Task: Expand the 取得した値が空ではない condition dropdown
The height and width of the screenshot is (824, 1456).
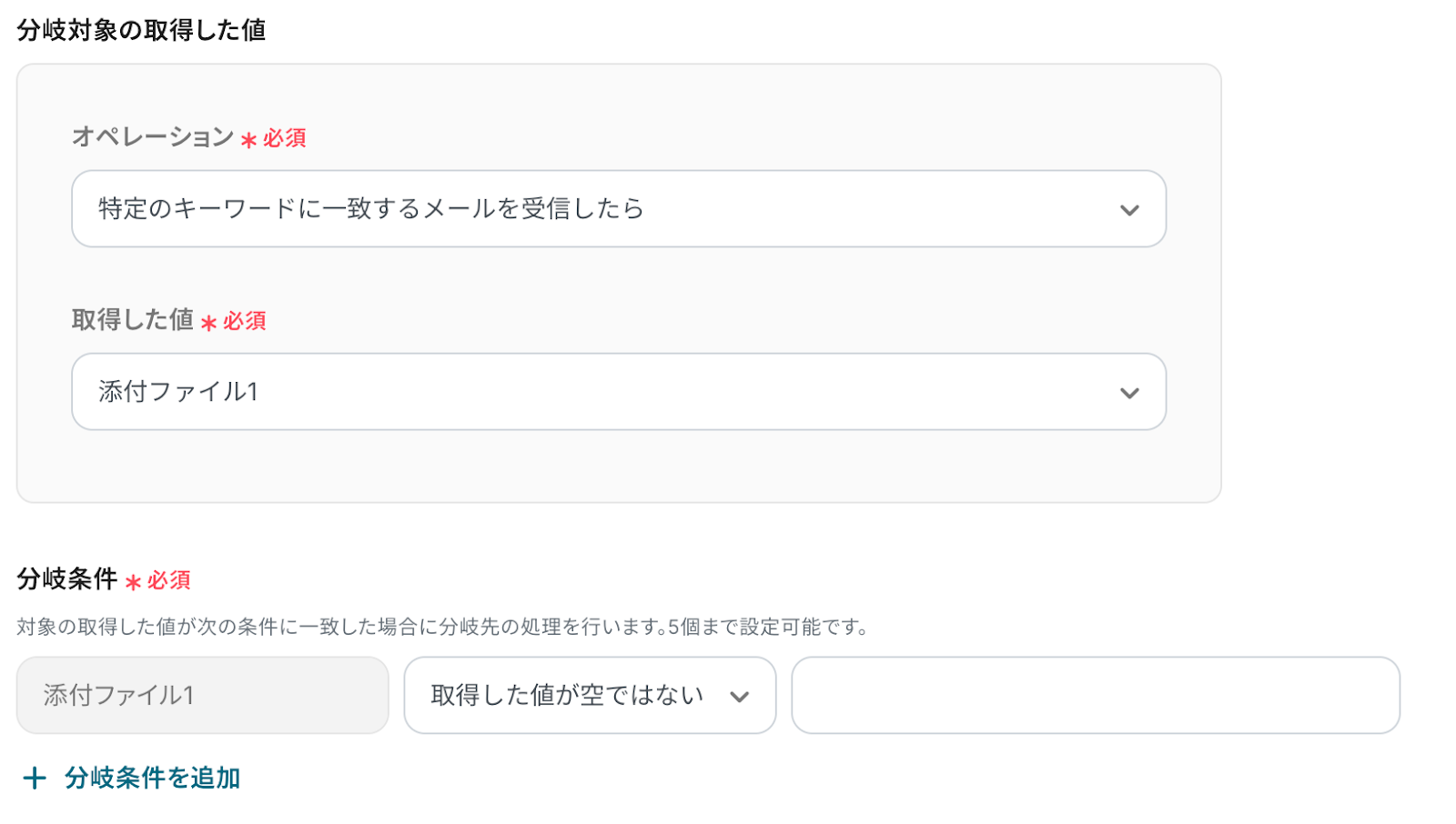Action: (589, 696)
